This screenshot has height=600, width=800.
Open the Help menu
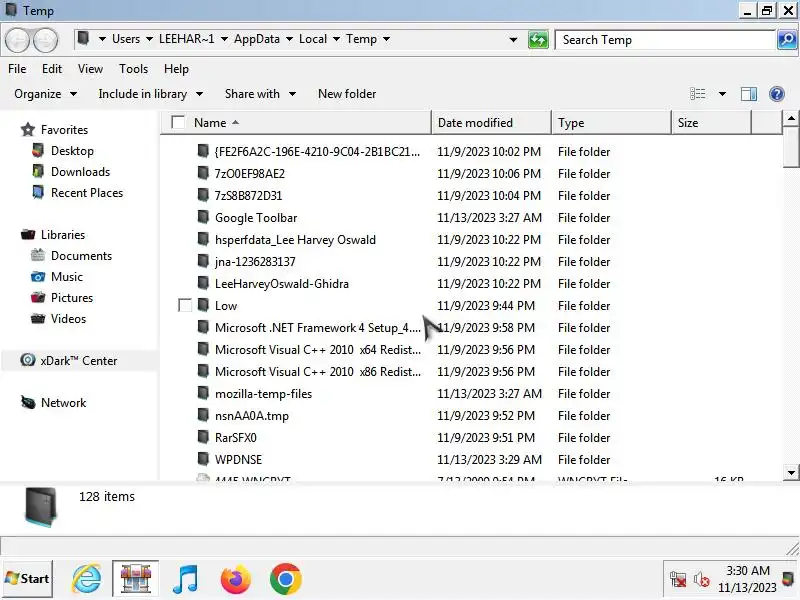click(x=176, y=69)
